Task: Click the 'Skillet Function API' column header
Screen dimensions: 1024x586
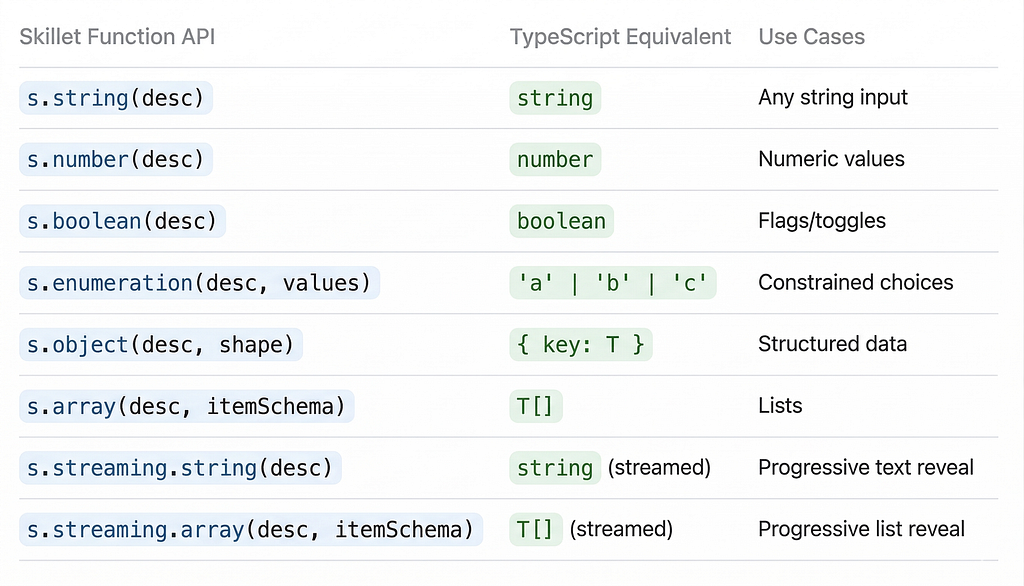Action: 117,37
